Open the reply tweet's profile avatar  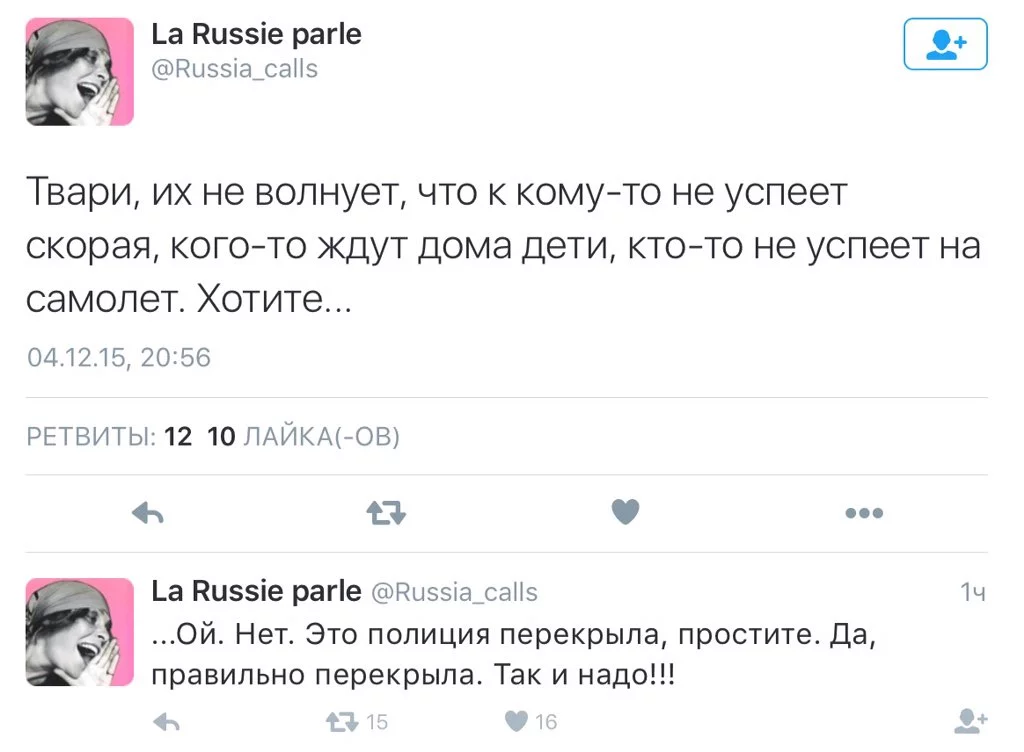79,631
